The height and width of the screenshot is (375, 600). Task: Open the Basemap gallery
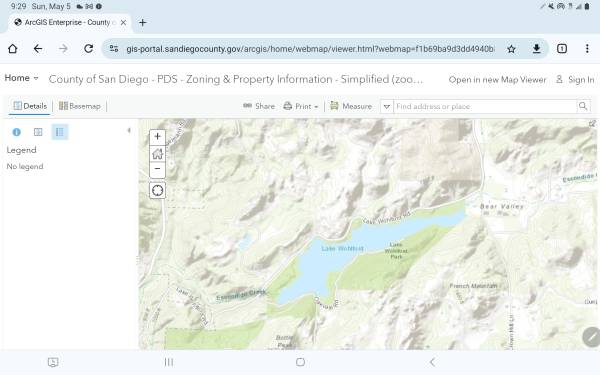pos(80,106)
